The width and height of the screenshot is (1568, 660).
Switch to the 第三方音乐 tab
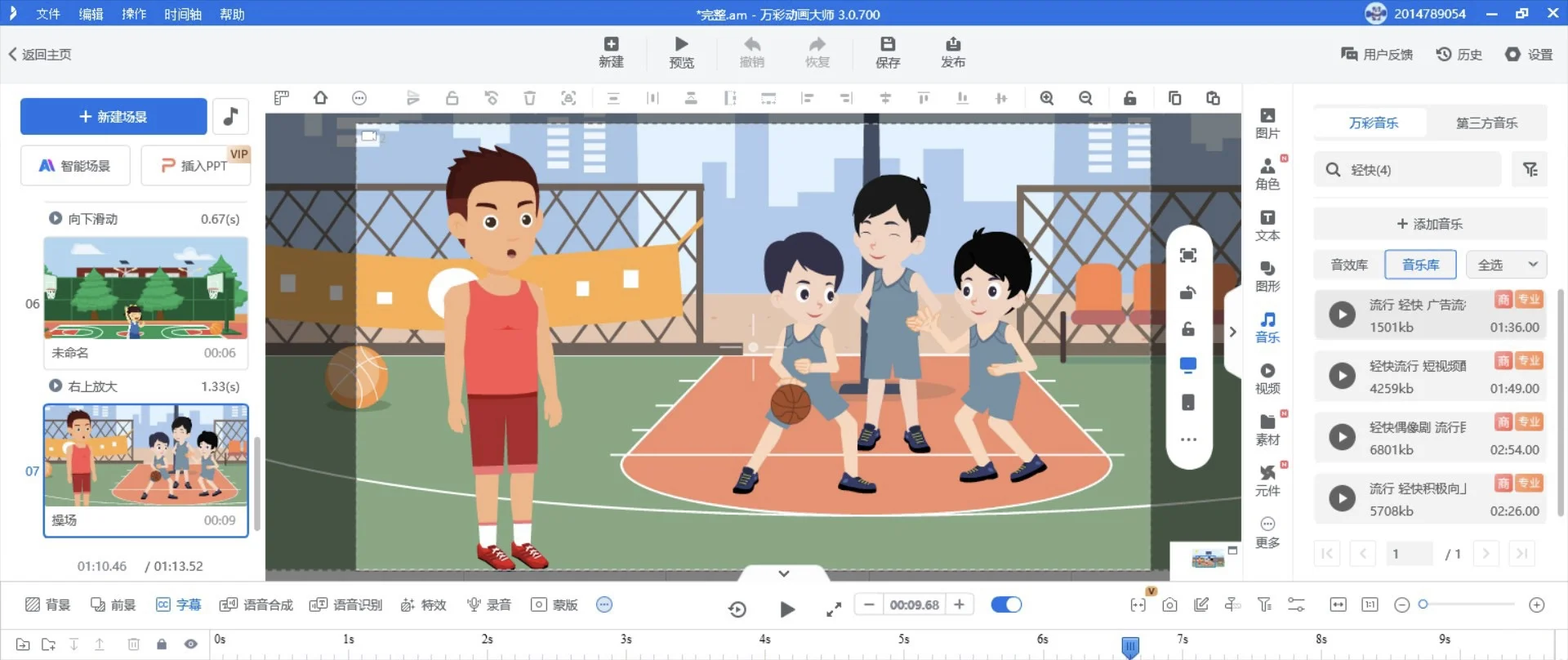coord(1486,123)
